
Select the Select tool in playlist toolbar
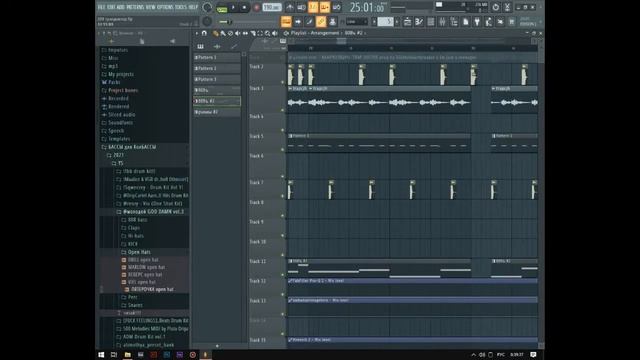coord(260,33)
